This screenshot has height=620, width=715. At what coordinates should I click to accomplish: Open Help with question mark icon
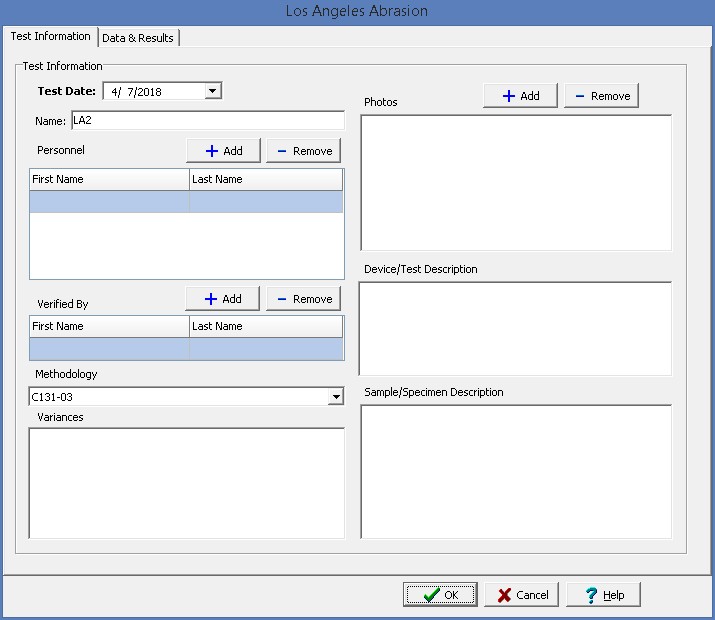pyautogui.click(x=603, y=595)
